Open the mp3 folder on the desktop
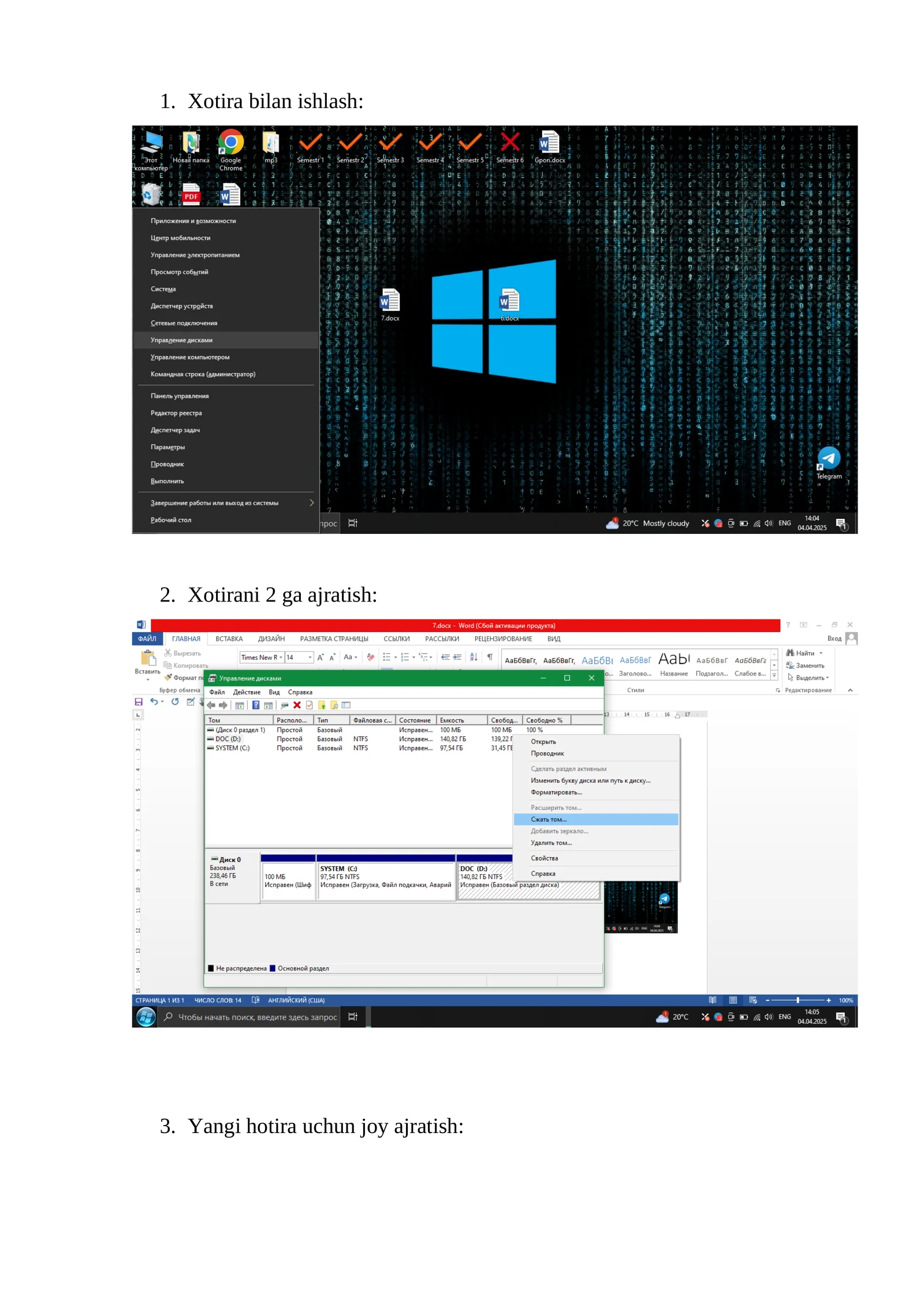924x1307 pixels. [271, 147]
